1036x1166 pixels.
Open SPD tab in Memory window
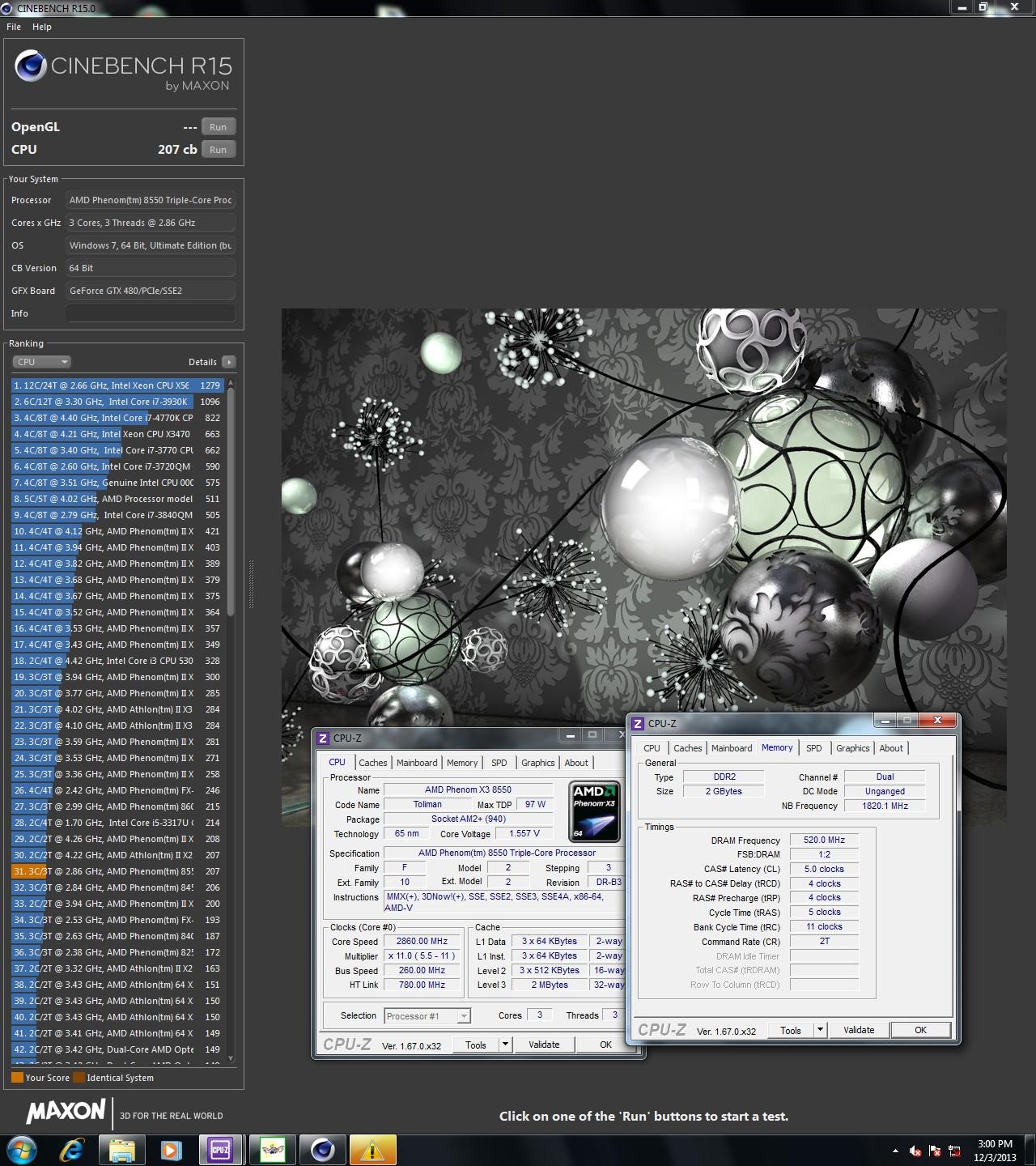click(x=814, y=748)
